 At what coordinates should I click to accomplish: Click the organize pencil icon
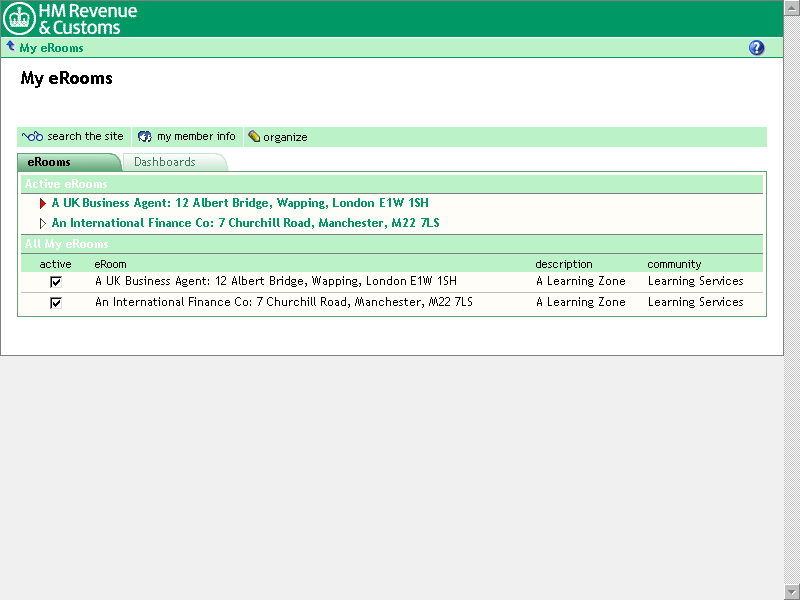pyautogui.click(x=254, y=137)
